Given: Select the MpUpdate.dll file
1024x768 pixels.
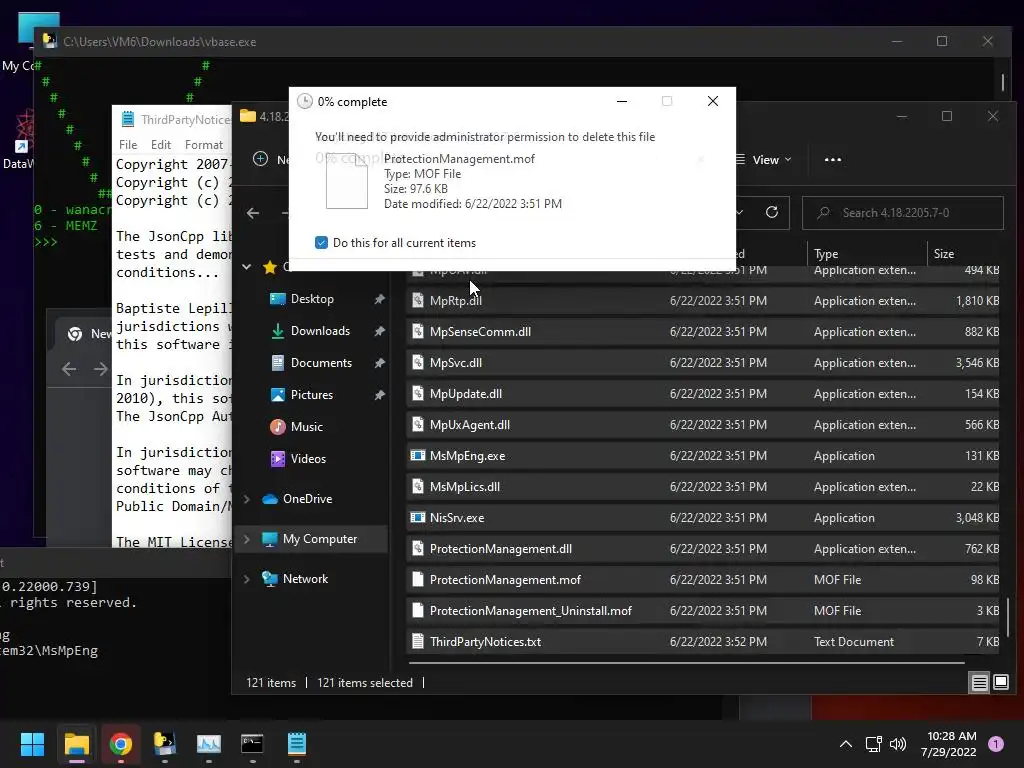Looking at the screenshot, I should [703, 394].
